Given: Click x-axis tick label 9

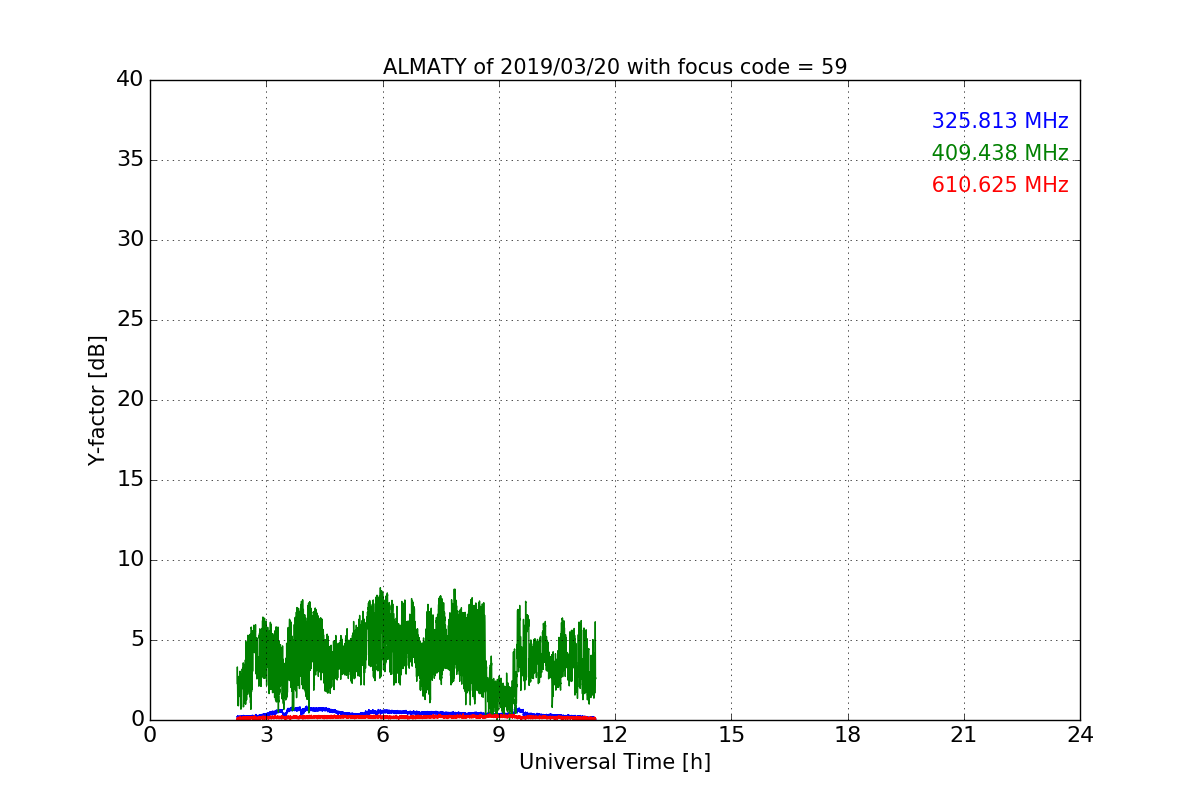Looking at the screenshot, I should [x=499, y=735].
